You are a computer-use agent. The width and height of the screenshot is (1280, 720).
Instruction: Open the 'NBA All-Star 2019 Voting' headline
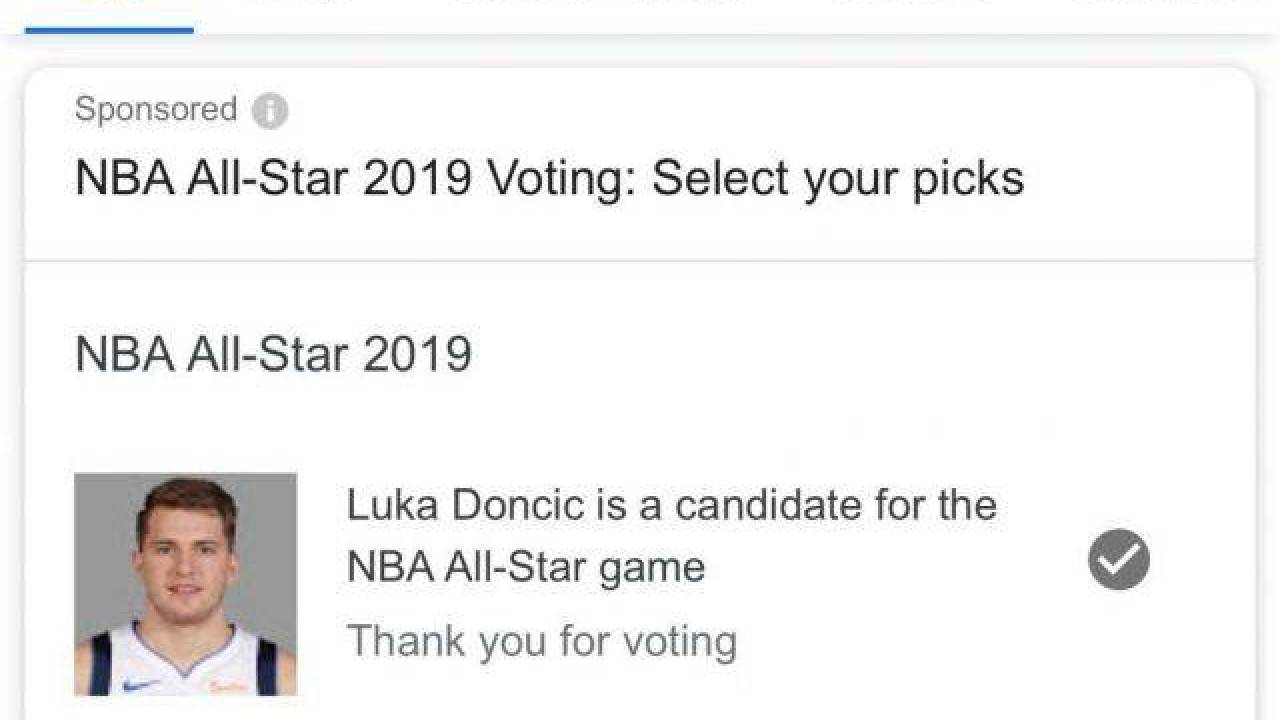point(549,179)
